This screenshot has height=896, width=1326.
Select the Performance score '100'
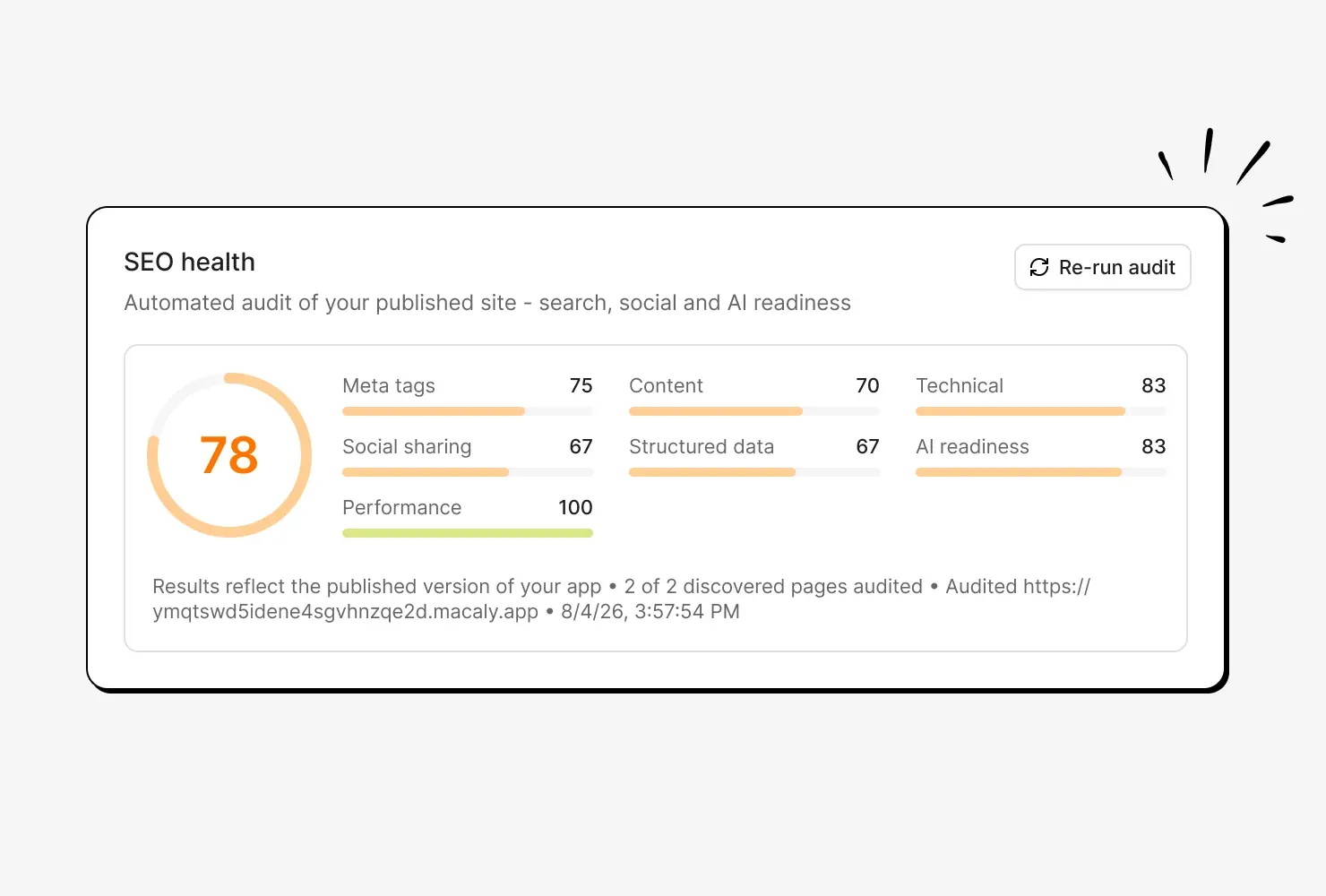[x=575, y=507]
